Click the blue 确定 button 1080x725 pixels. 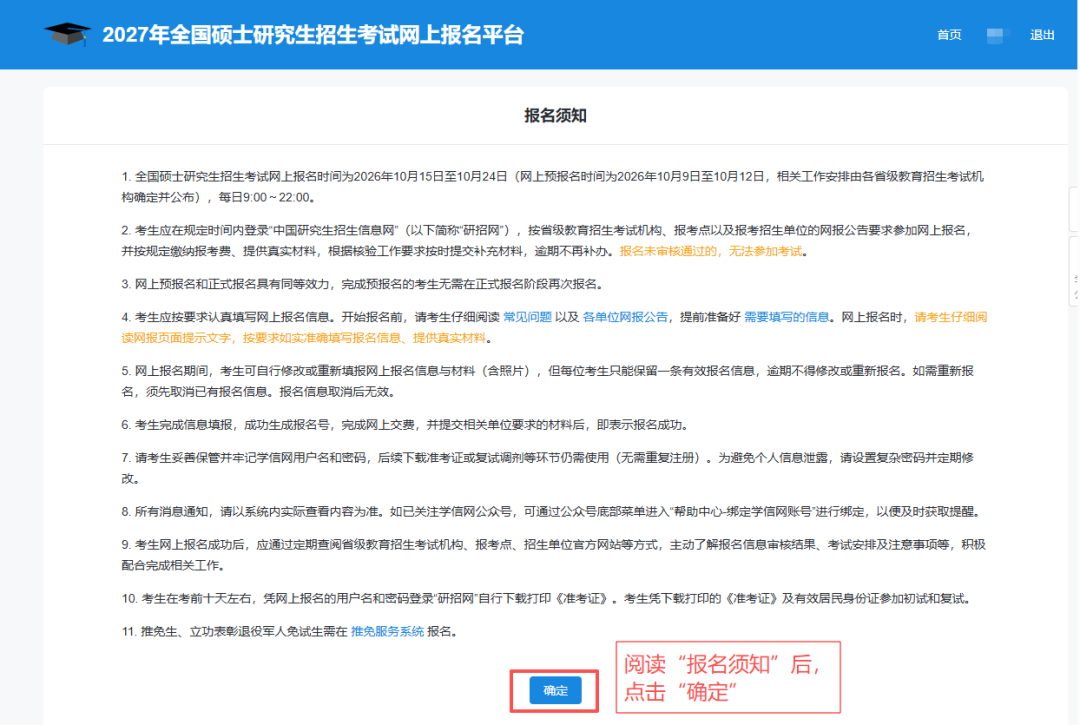[x=555, y=691]
